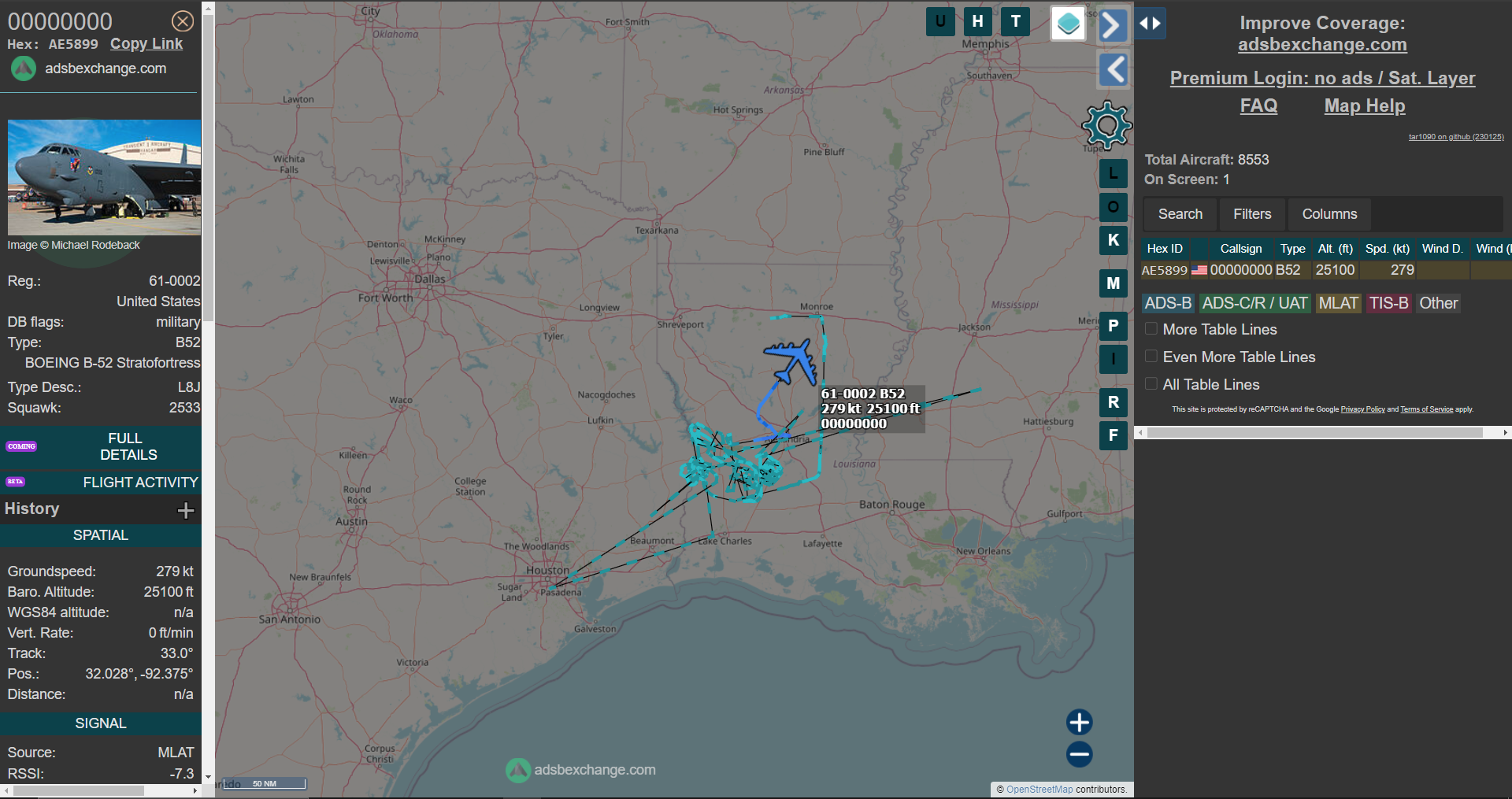Open the Terms of Service link

tap(1426, 409)
